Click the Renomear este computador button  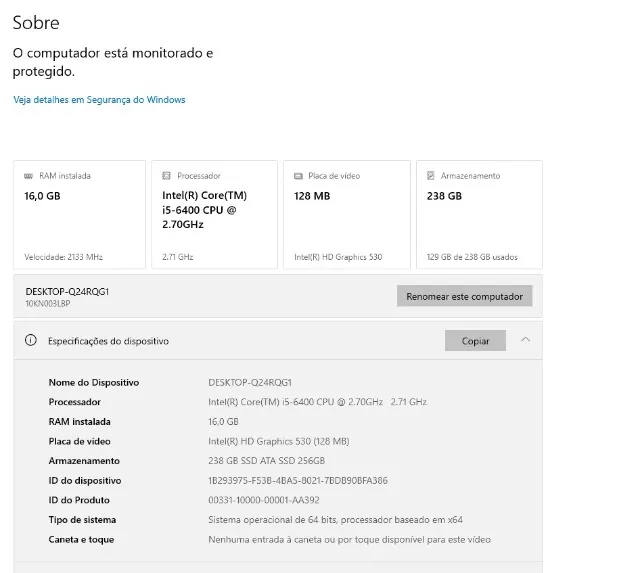click(x=464, y=296)
